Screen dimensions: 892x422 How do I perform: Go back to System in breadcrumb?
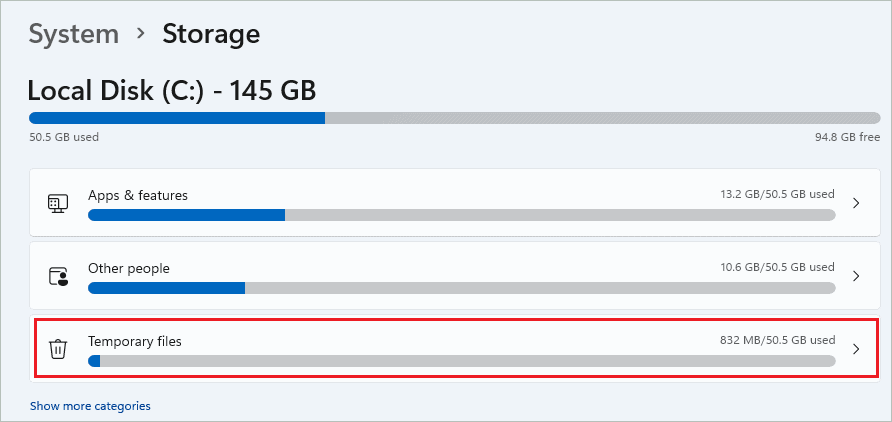(74, 34)
